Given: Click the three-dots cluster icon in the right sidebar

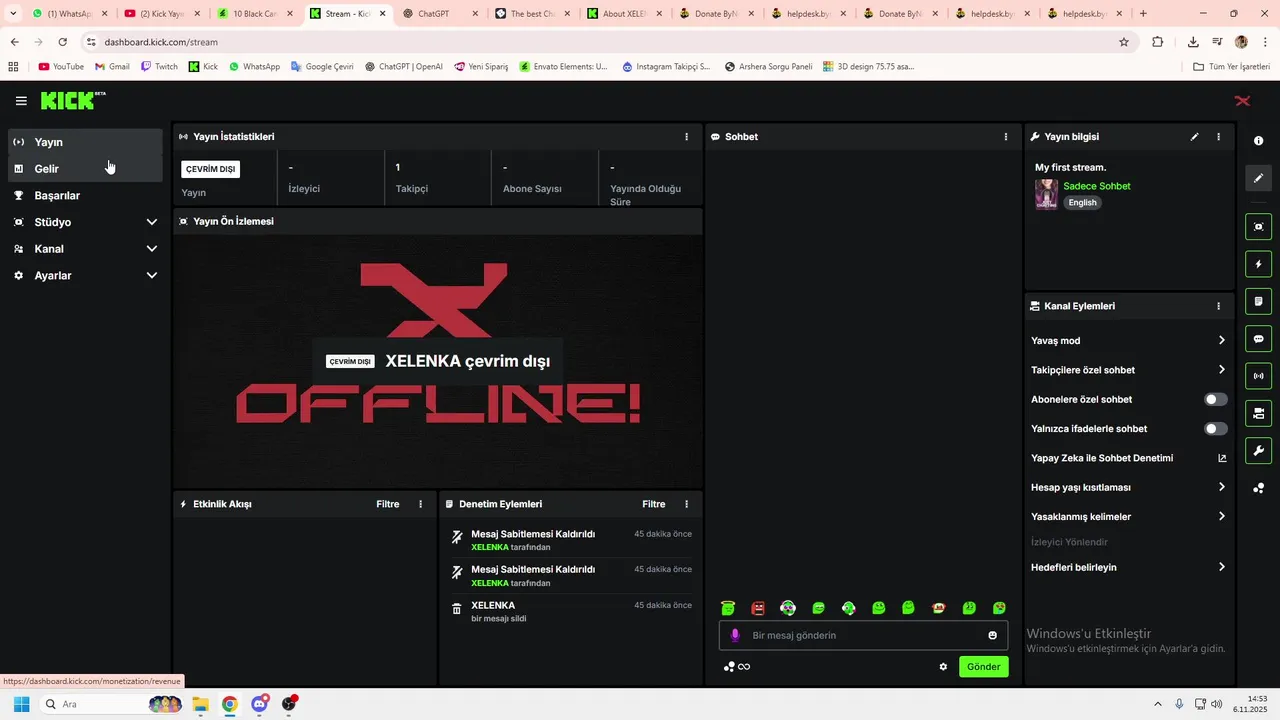Looking at the screenshot, I should pyautogui.click(x=1258, y=488).
